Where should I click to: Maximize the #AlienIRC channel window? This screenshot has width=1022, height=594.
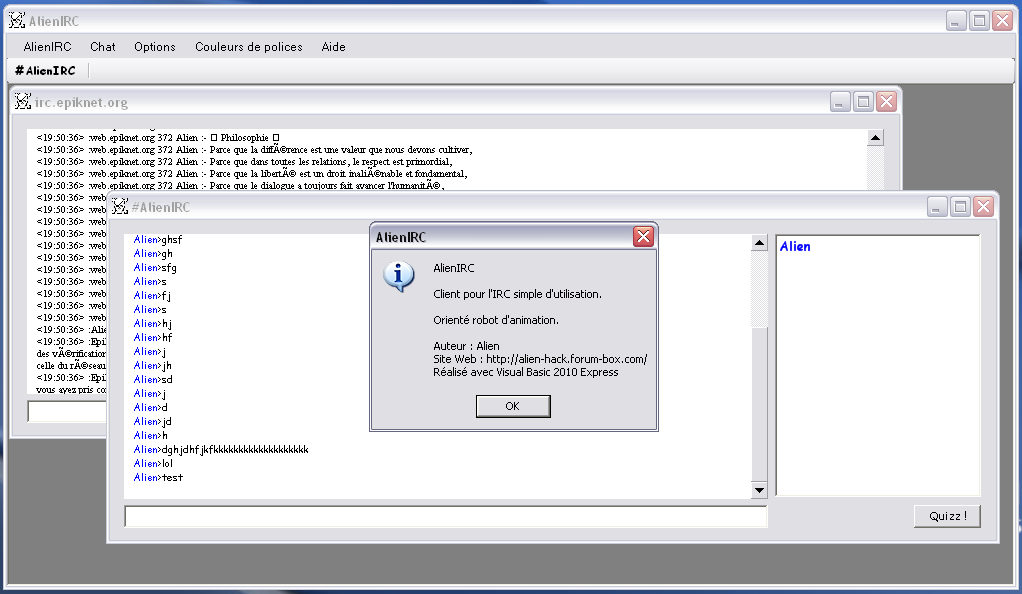(960, 207)
